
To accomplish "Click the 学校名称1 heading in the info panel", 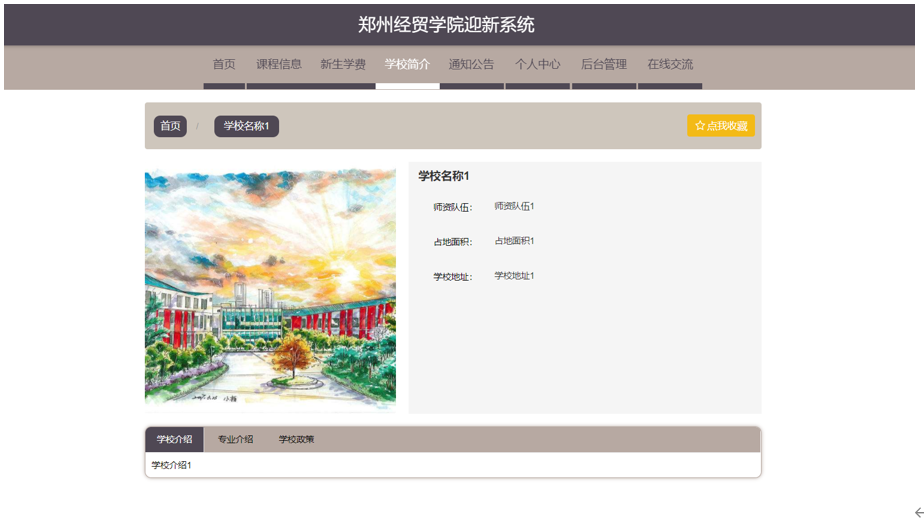I will (x=444, y=176).
